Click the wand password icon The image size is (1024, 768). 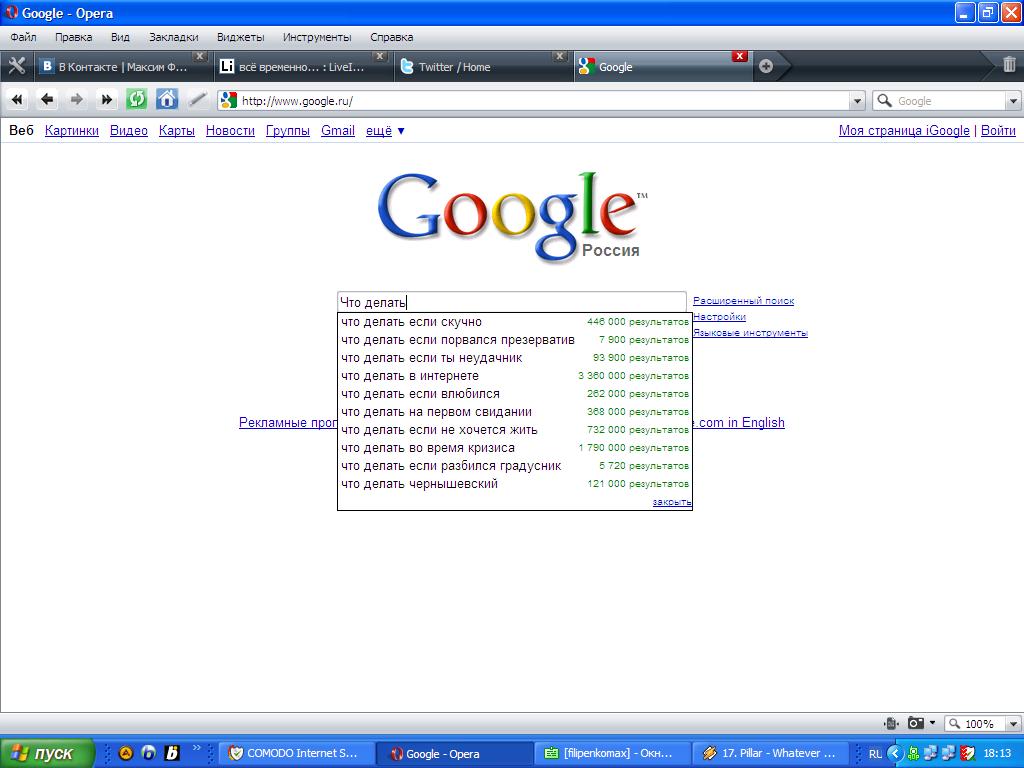(x=197, y=100)
